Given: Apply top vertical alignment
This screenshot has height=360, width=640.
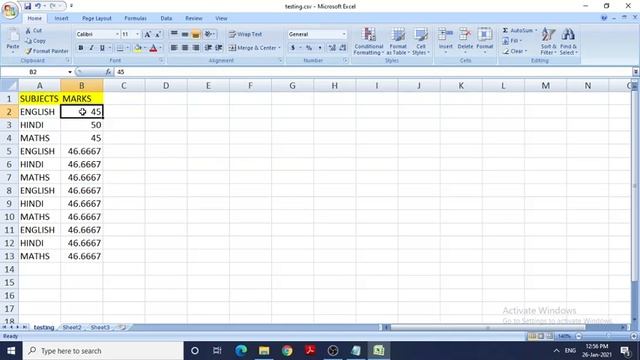Looking at the screenshot, I should click(174, 34).
